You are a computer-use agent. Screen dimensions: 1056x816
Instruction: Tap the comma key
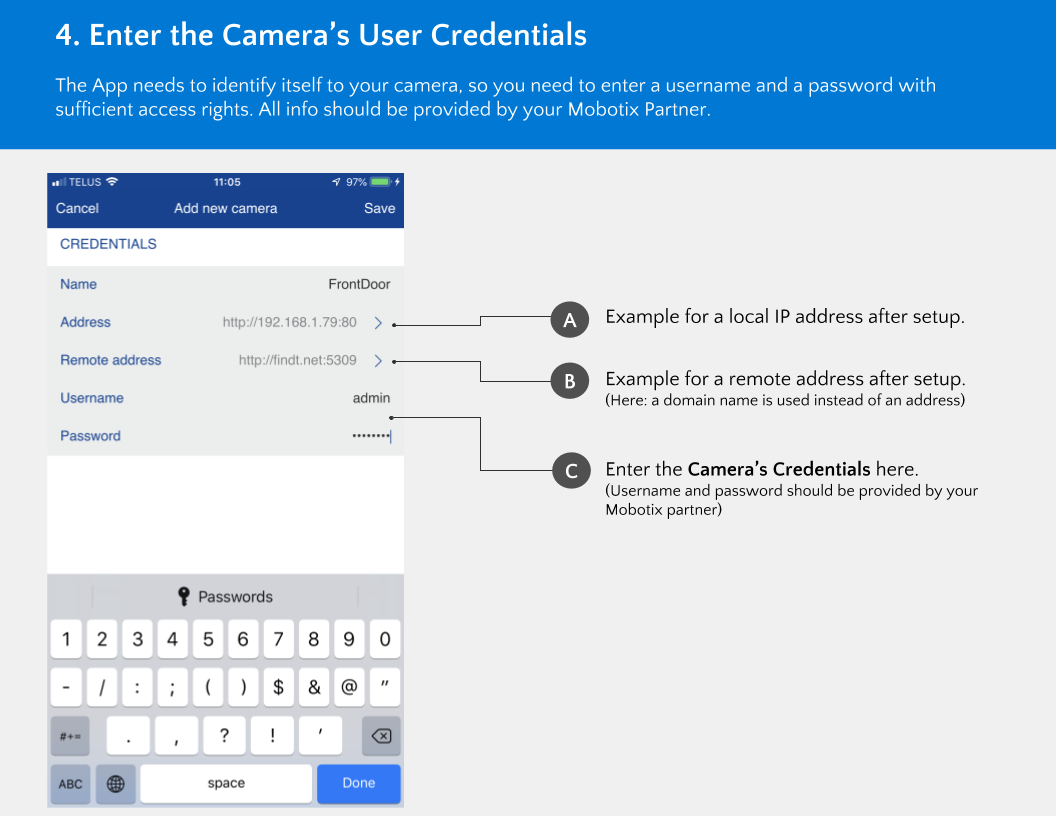176,736
